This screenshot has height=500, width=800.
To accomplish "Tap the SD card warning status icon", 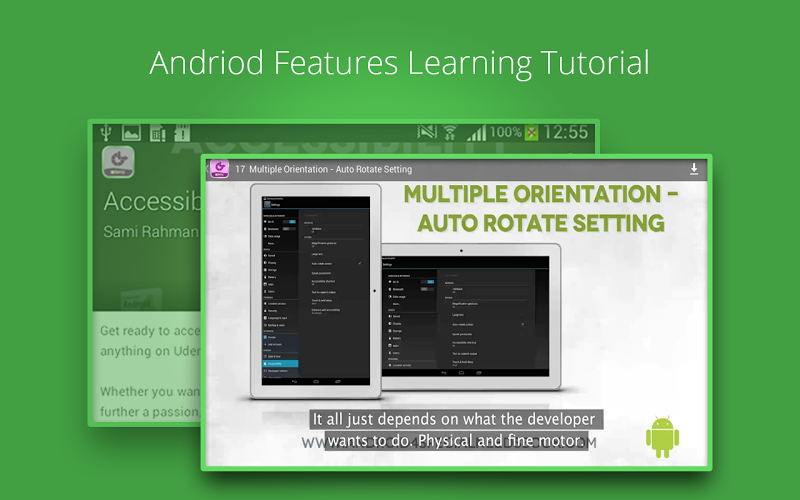I will click(x=182, y=133).
